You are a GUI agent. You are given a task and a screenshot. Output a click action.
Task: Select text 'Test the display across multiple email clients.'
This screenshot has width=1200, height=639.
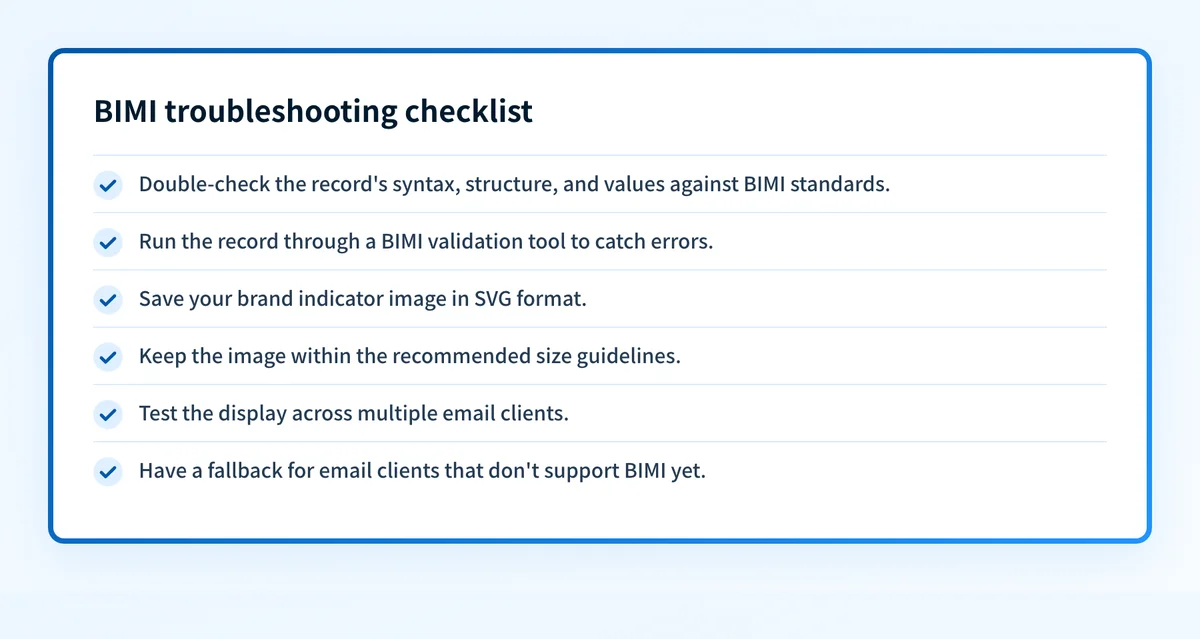354,414
